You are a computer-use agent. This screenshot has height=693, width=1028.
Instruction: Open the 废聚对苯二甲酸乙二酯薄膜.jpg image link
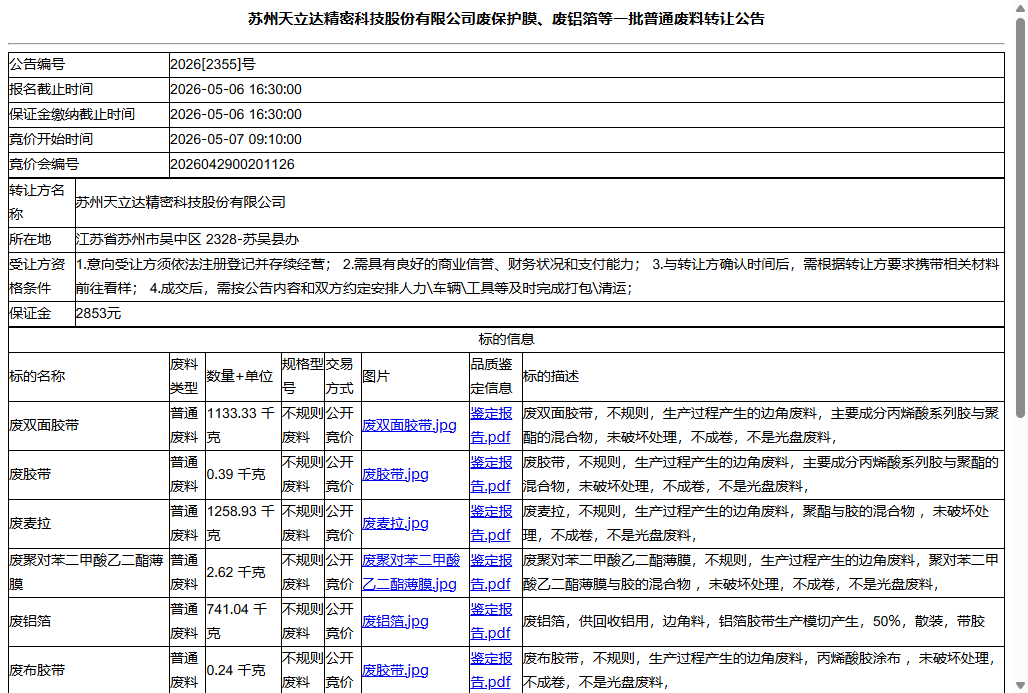click(411, 572)
